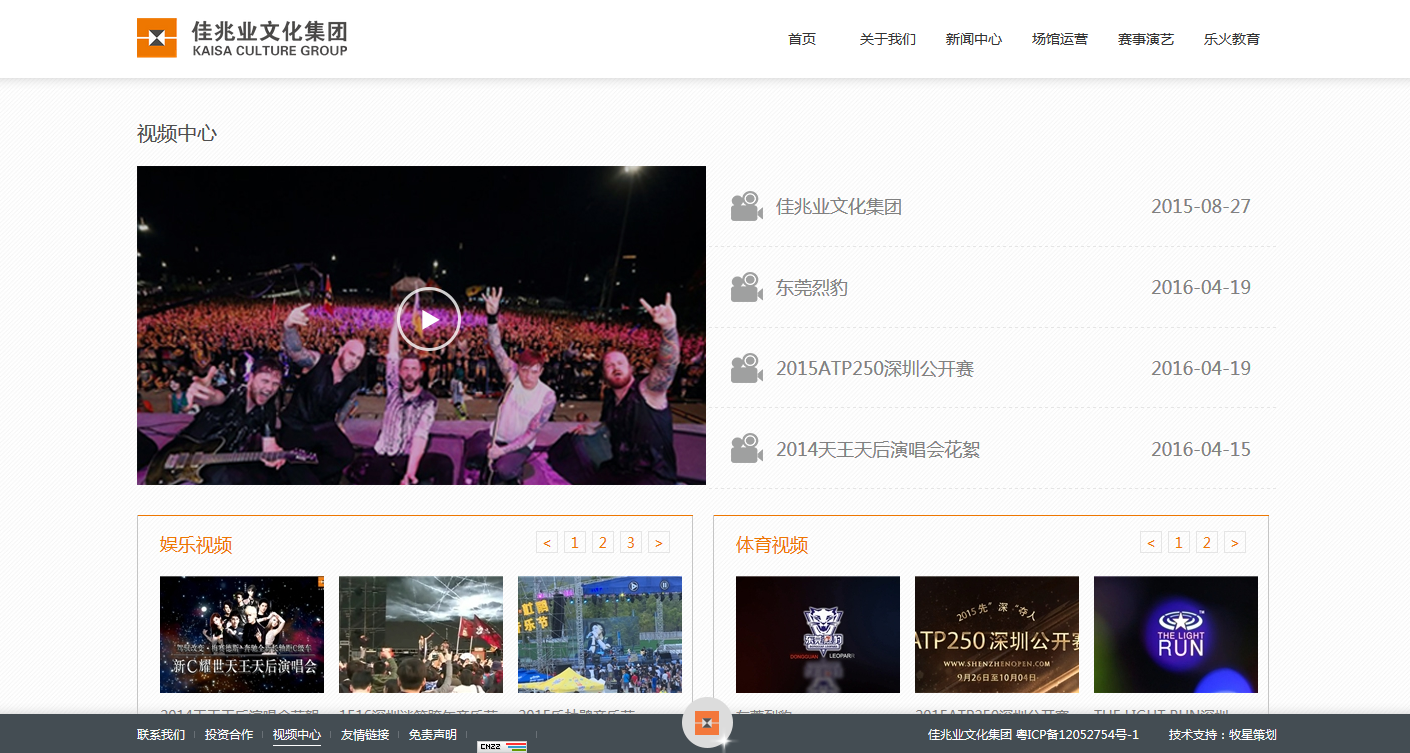Open the 东莞烈豹 leopard logo thumbnail
Screen dimensions: 1410x753
point(818,634)
